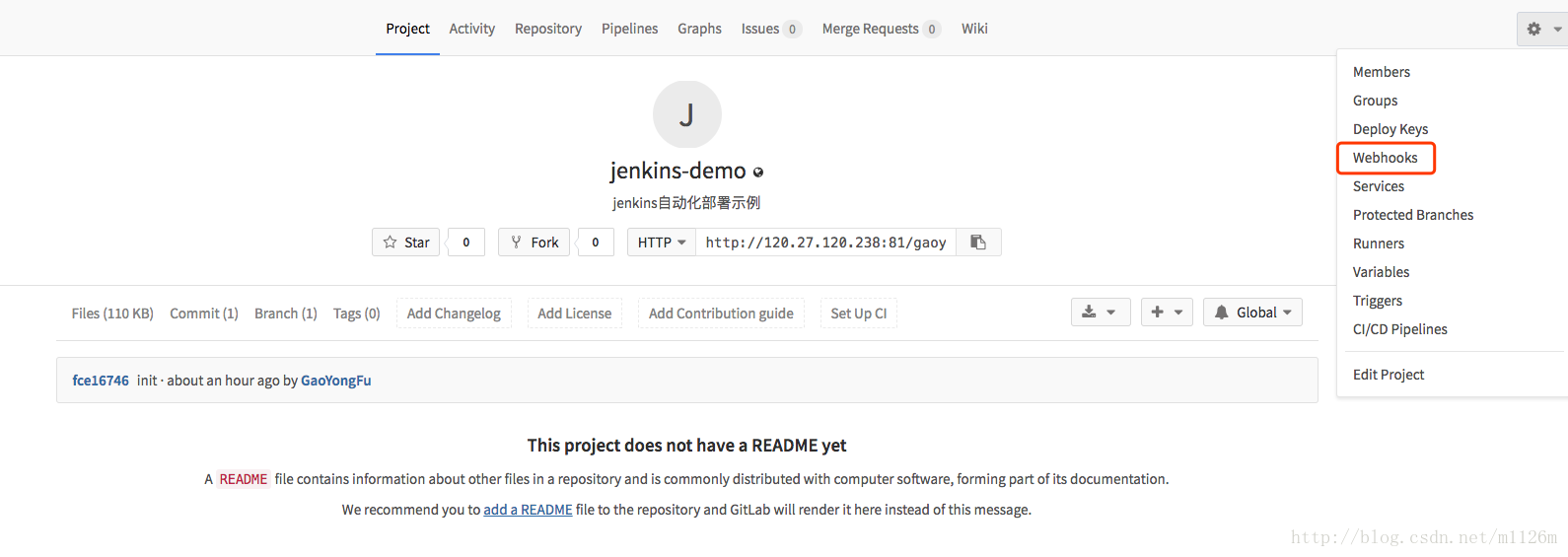This screenshot has height=557, width=1568.
Task: Open the Pipelines tab
Action: (x=629, y=29)
